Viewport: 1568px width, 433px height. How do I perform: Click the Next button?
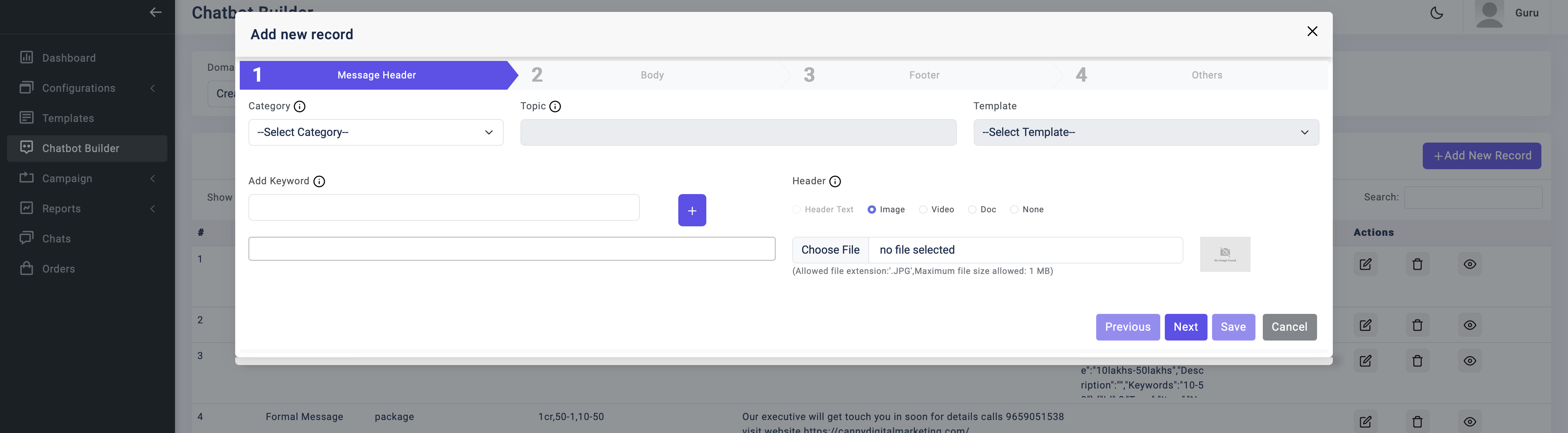click(1186, 327)
